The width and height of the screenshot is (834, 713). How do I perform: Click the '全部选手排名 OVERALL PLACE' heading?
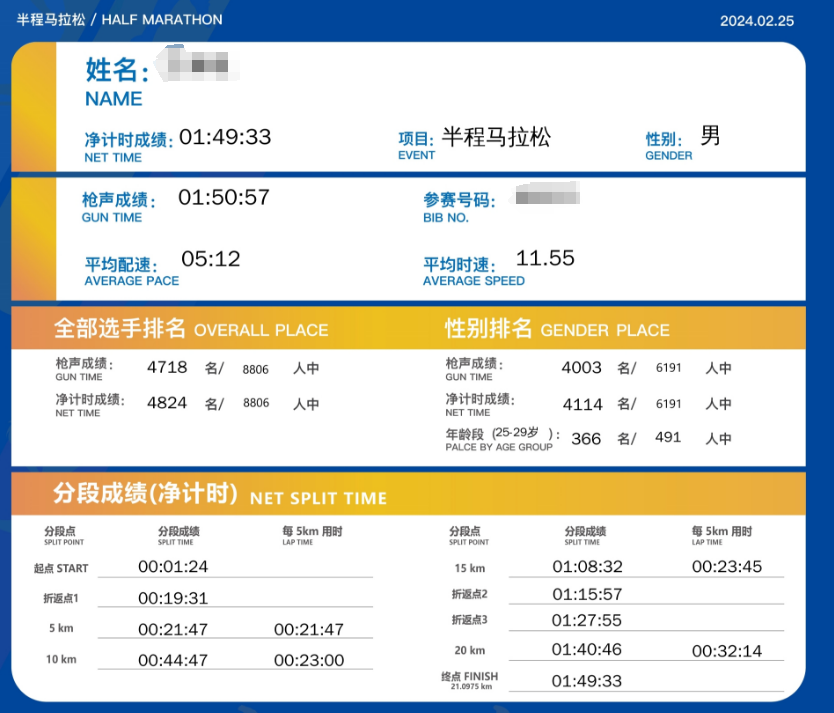tap(191, 328)
